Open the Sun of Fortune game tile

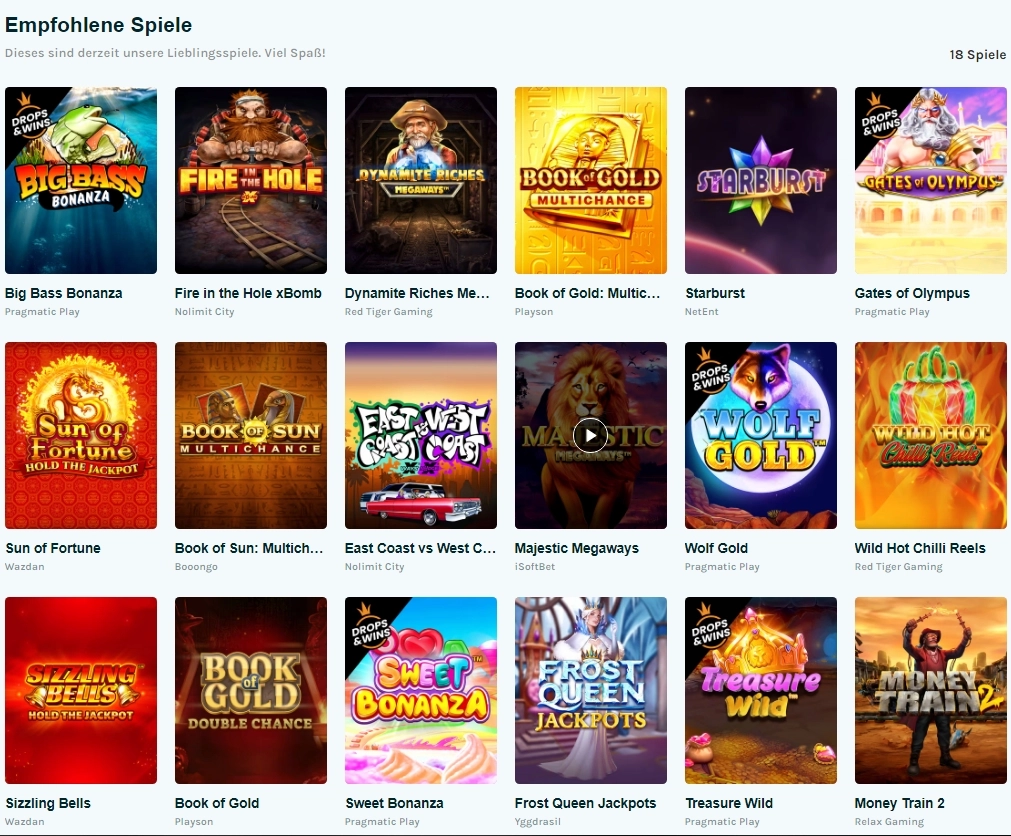[x=81, y=436]
